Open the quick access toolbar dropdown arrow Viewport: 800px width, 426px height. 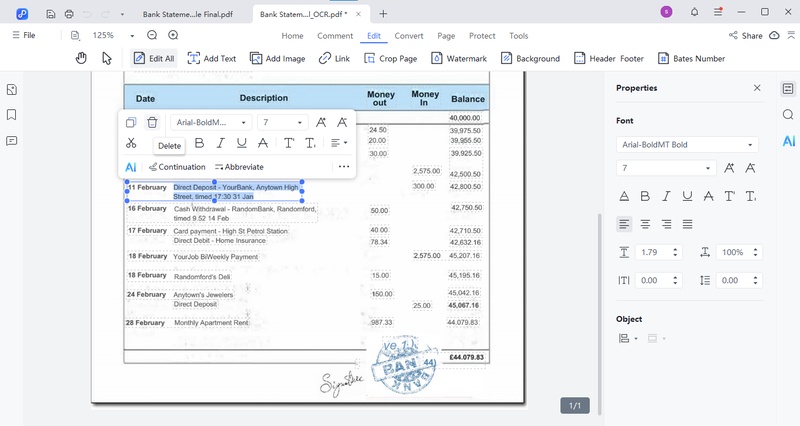coord(122,14)
